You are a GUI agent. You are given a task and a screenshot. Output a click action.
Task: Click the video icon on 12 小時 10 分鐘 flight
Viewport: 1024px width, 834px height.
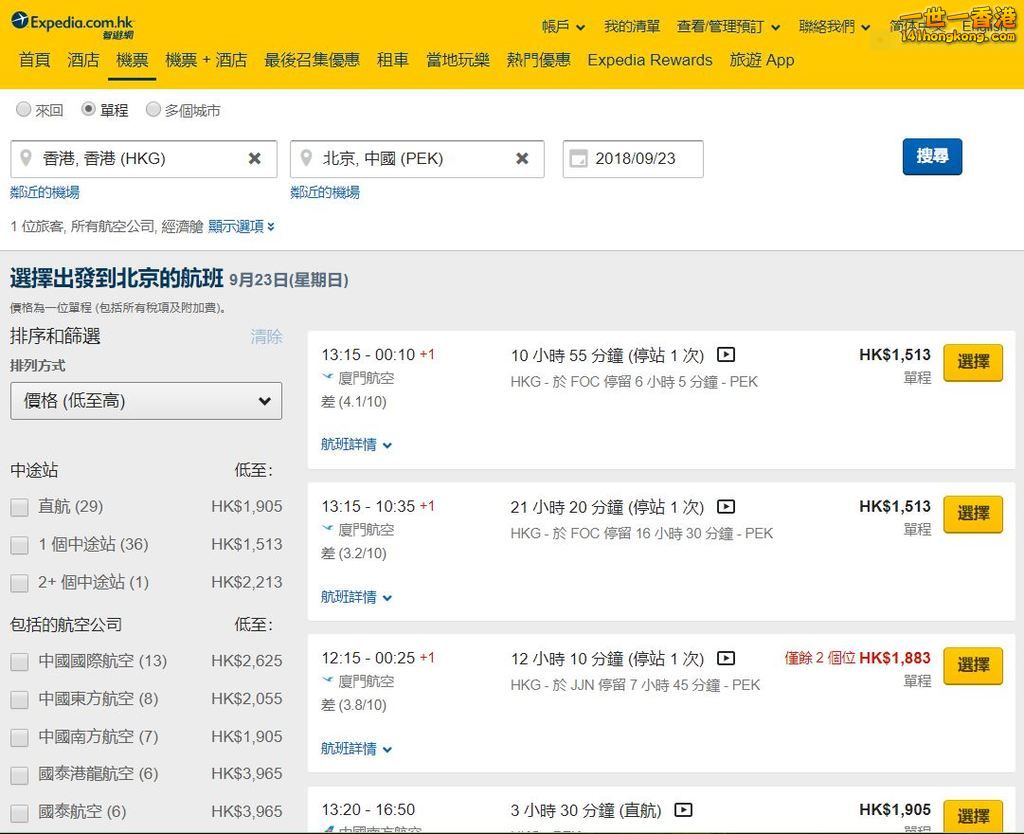coord(726,658)
